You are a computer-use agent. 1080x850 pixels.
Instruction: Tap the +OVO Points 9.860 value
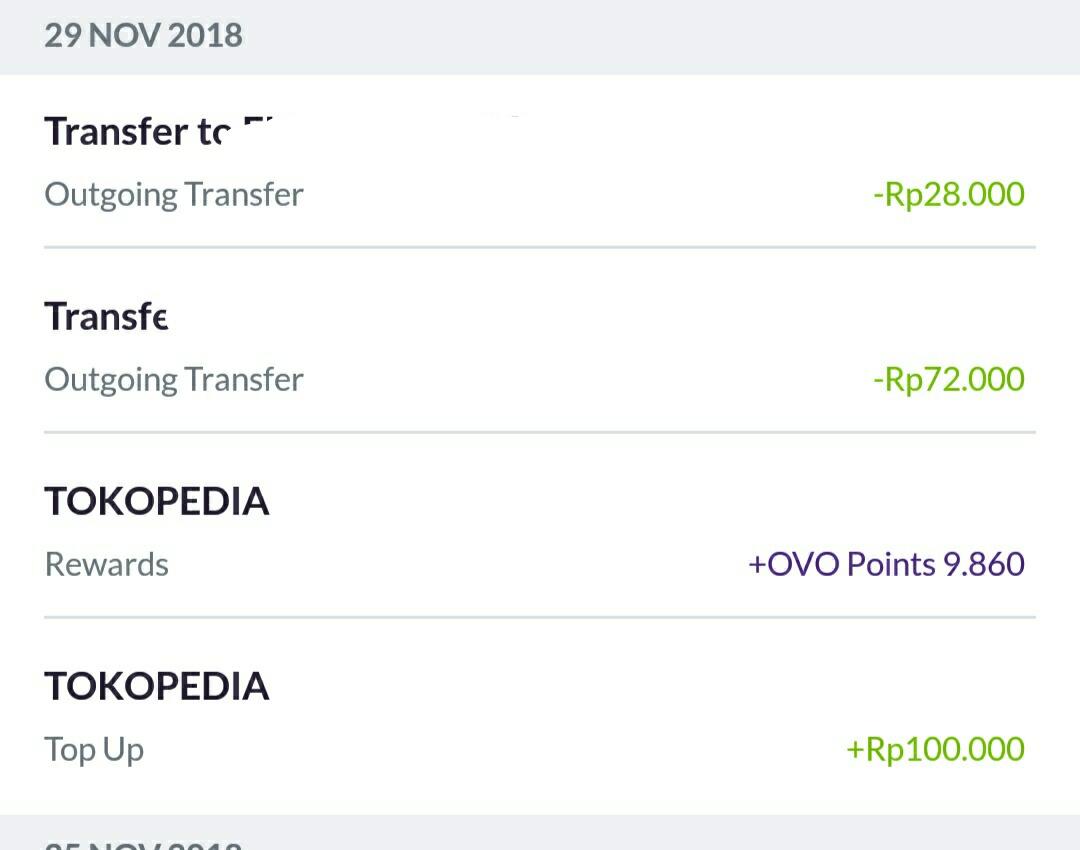pyautogui.click(x=886, y=565)
